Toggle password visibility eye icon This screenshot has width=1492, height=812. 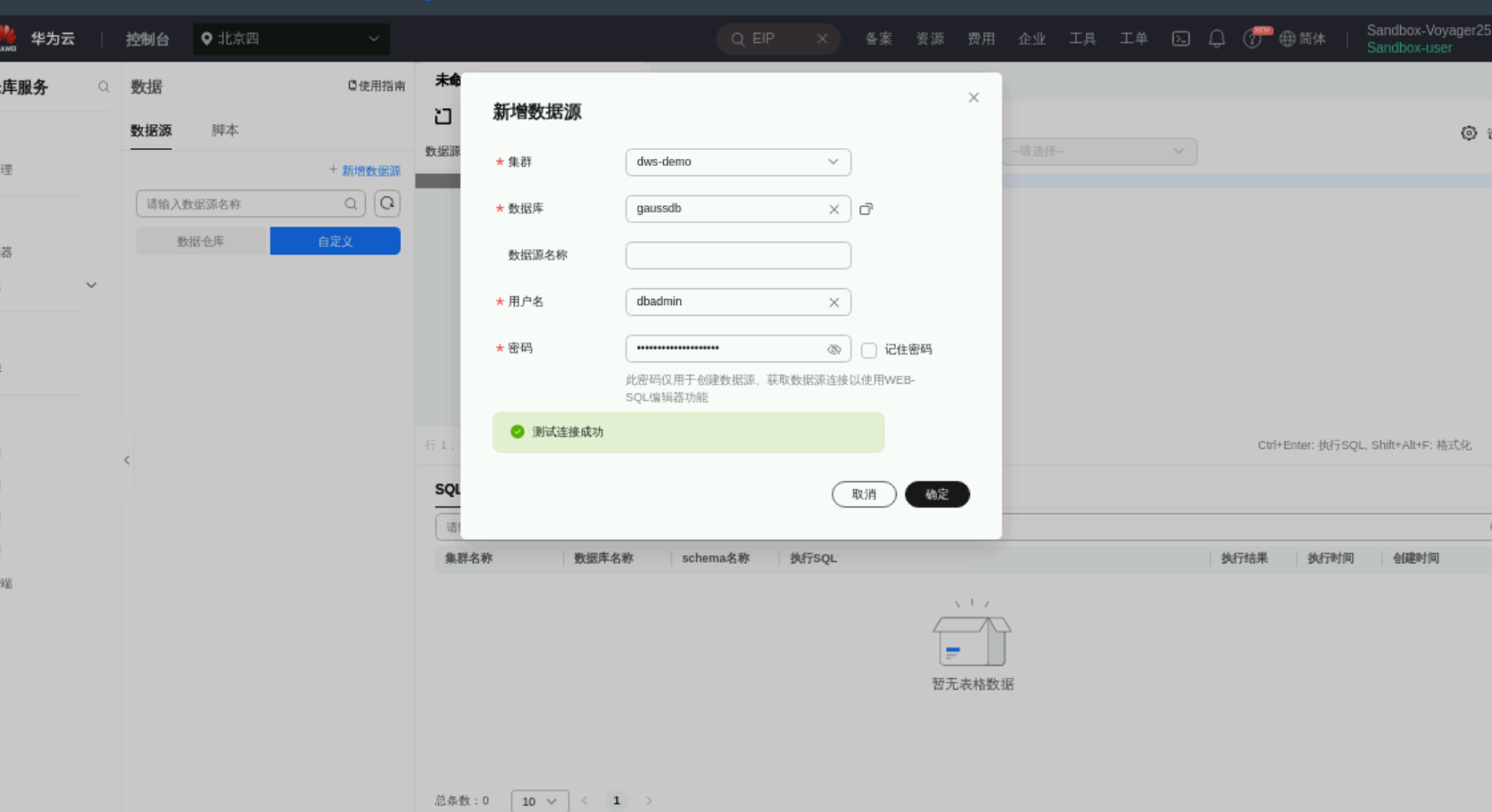(833, 350)
